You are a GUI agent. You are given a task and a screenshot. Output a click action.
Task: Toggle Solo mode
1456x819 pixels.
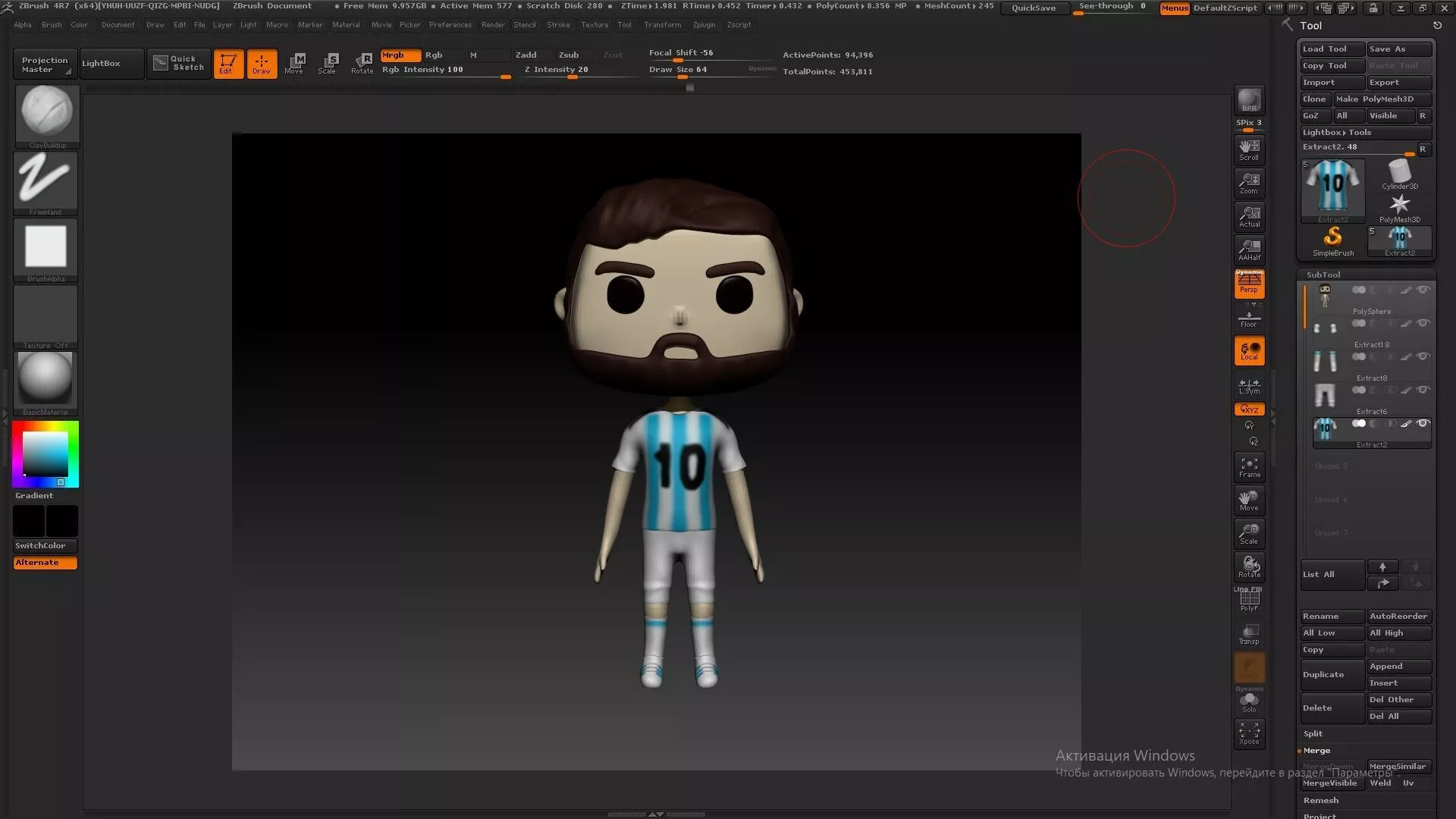point(1249,701)
